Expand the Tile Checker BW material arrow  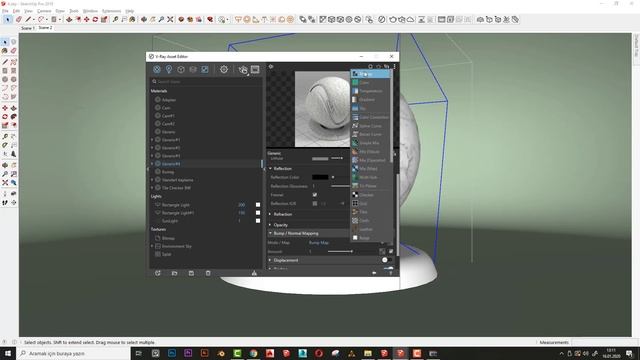[x=152, y=188]
